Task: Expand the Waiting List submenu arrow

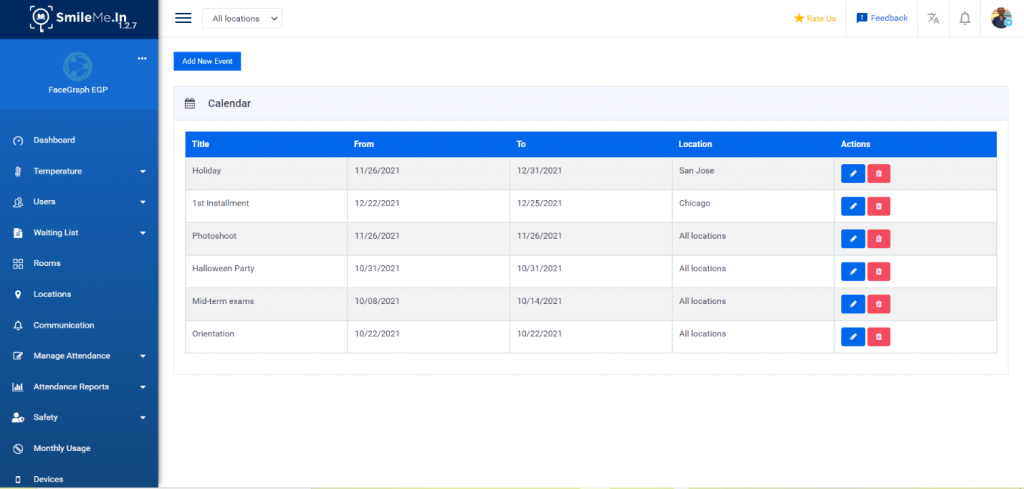Action: (143, 233)
